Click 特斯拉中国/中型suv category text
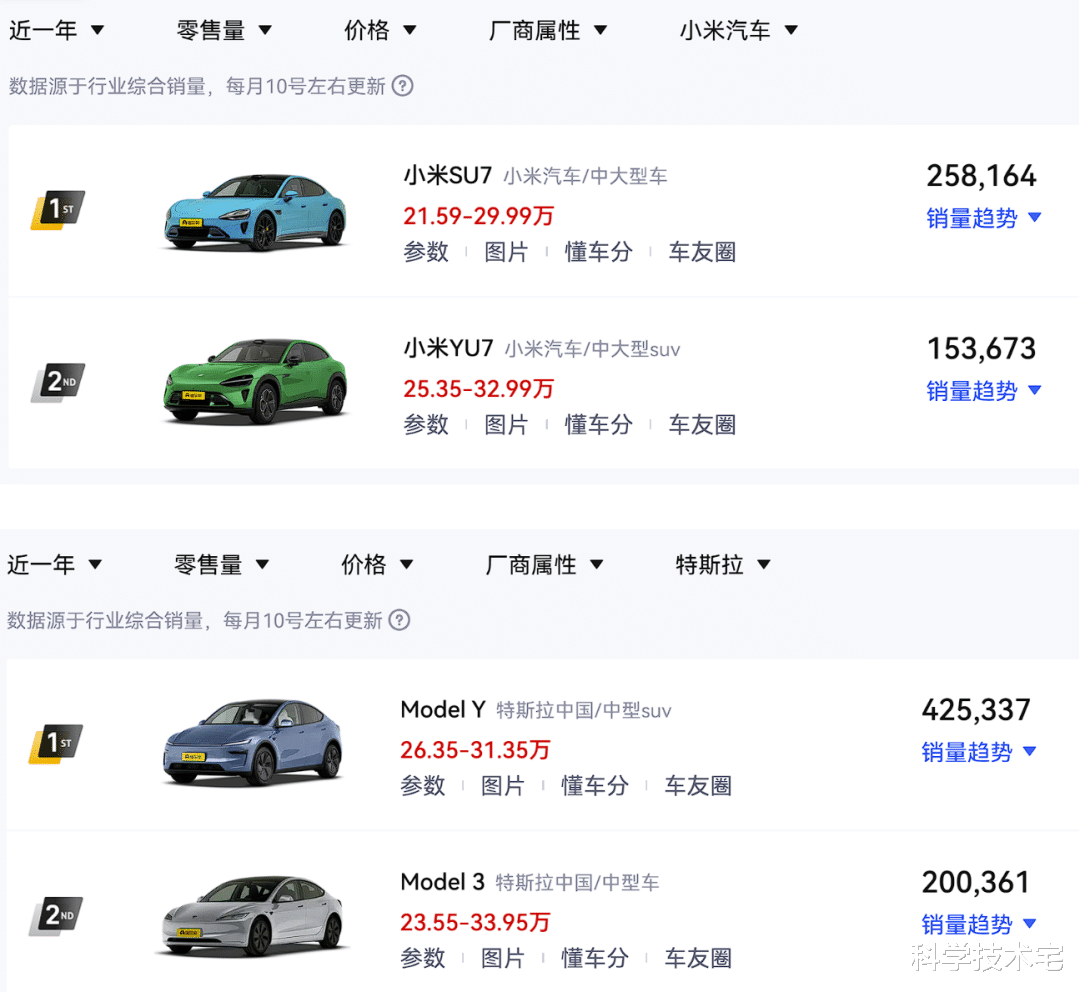This screenshot has height=992, width=1080. coord(583,711)
